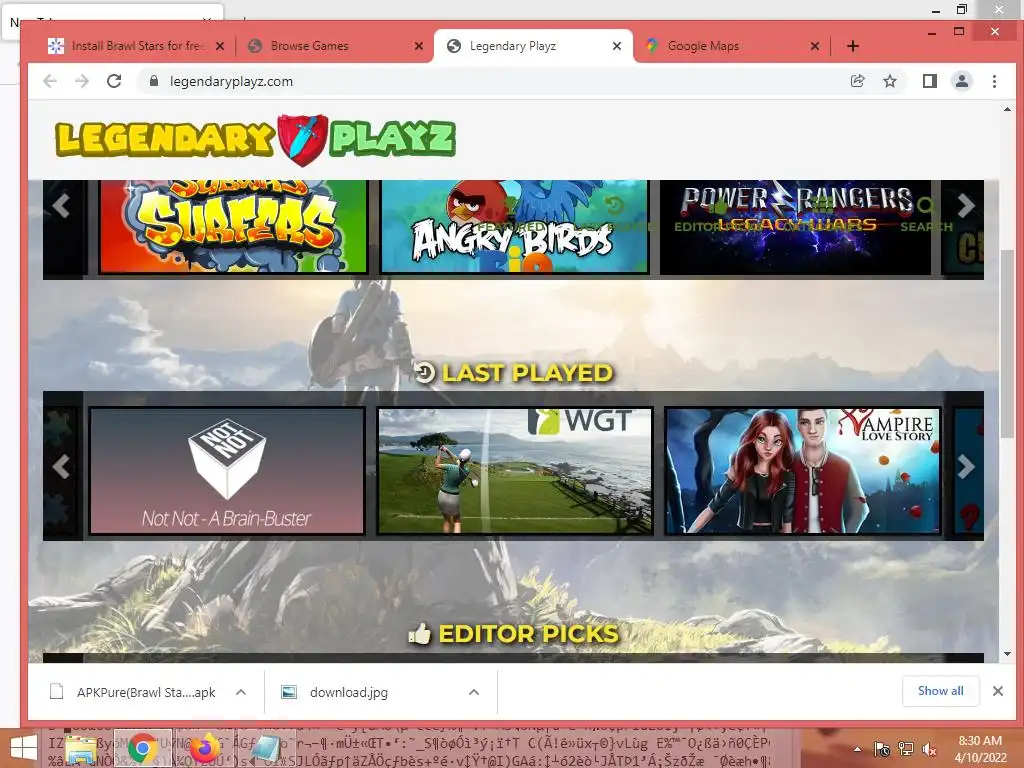Click Show all downloads
Screen dimensions: 1024x768
pos(940,691)
